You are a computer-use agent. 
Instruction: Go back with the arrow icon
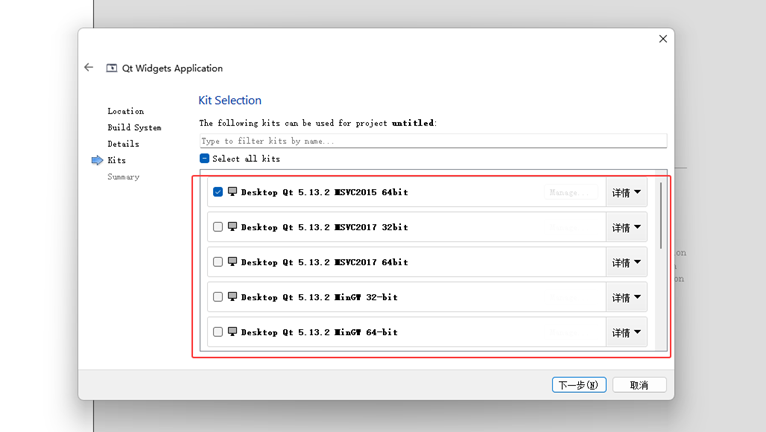[x=88, y=67]
